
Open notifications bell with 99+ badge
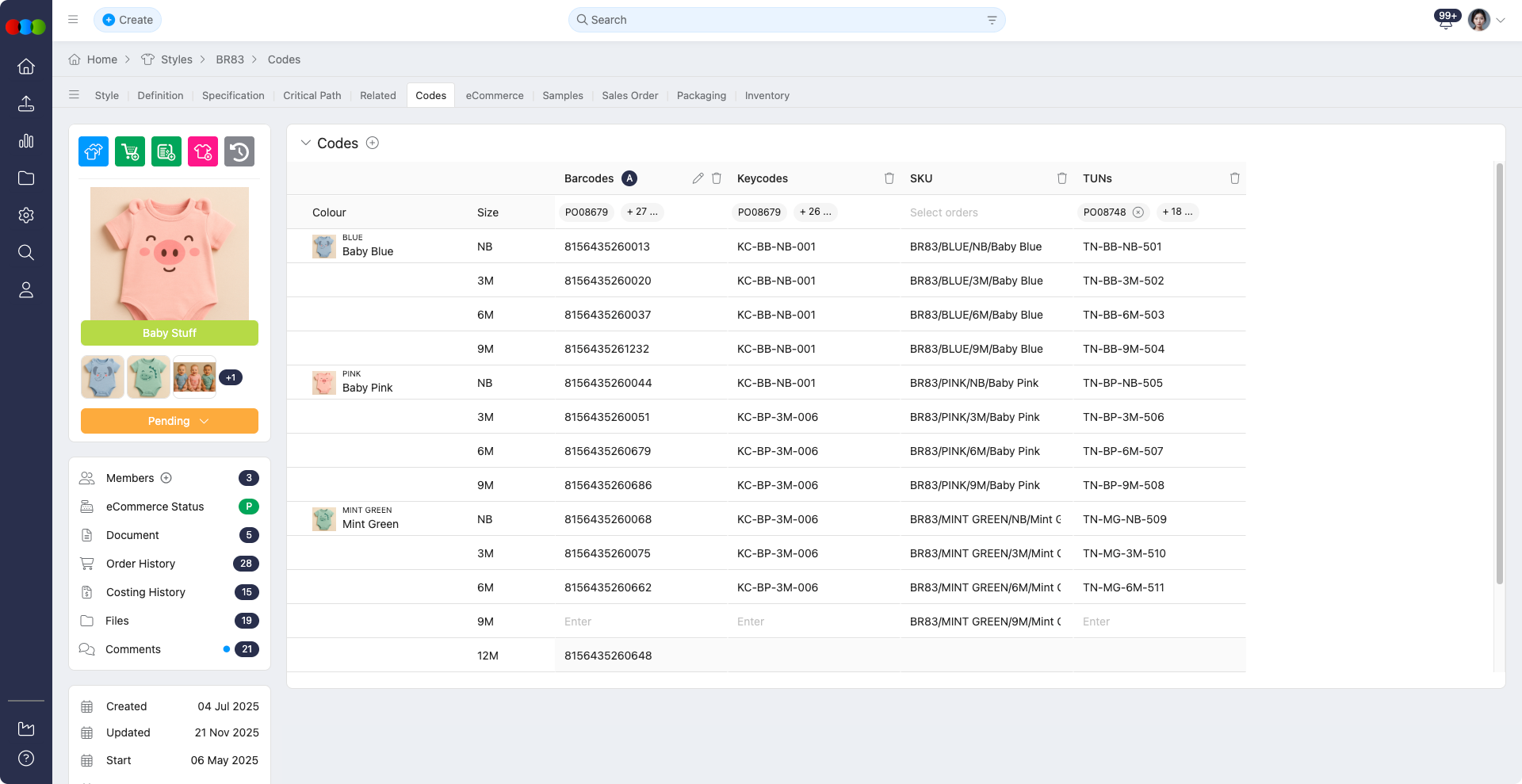1445,21
